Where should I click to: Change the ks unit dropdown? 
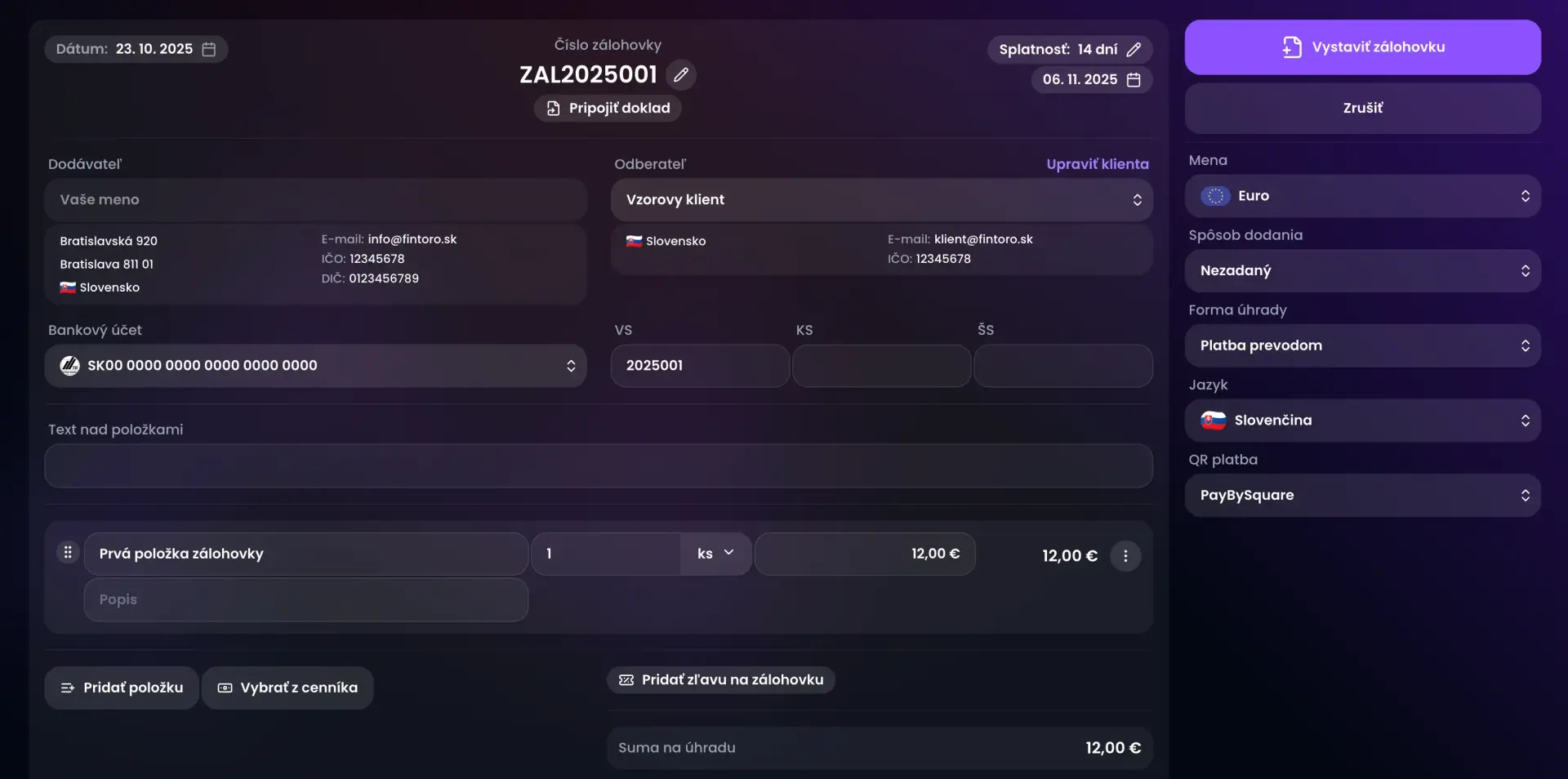[x=715, y=554]
